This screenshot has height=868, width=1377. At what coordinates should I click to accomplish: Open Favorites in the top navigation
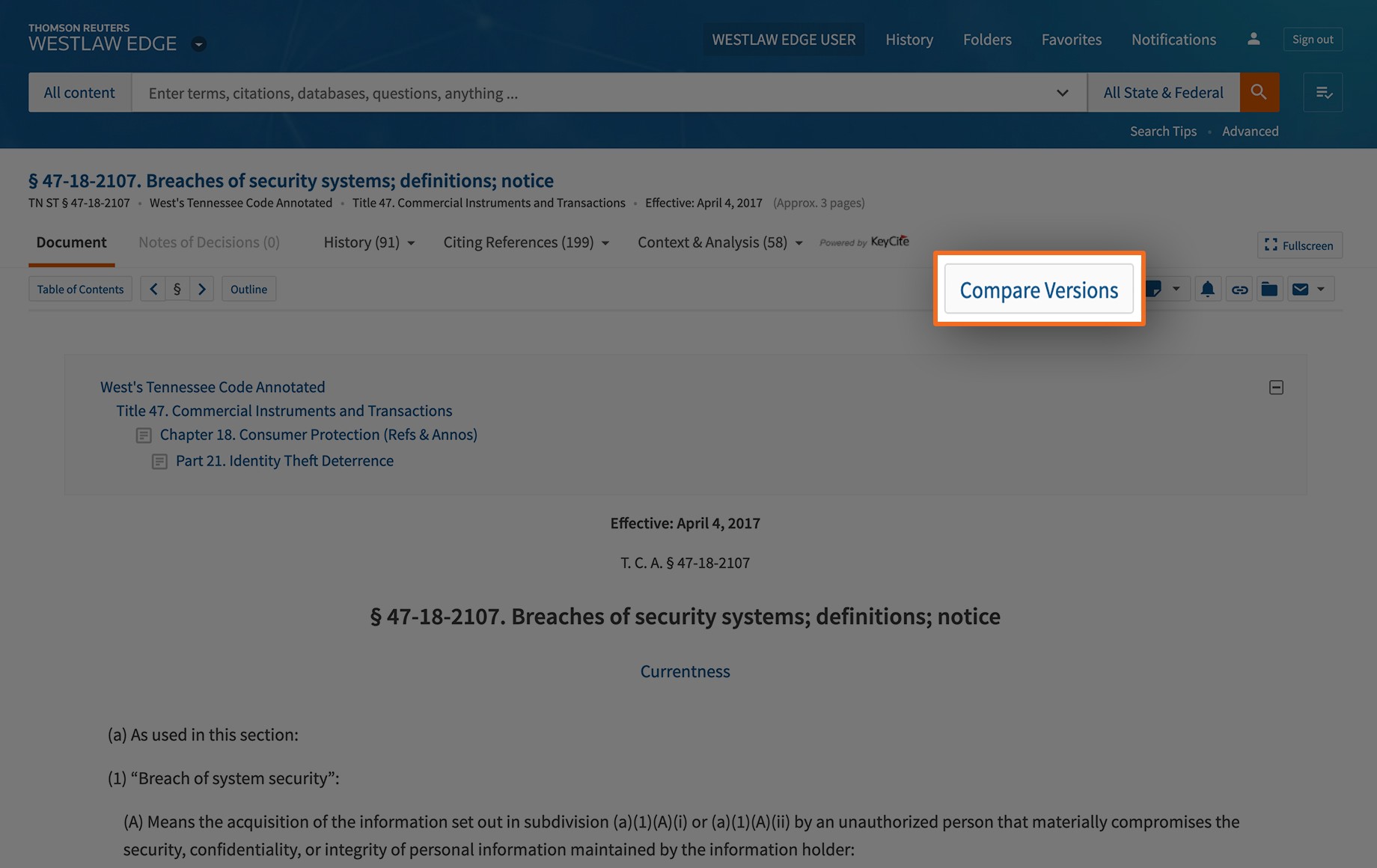click(x=1071, y=39)
